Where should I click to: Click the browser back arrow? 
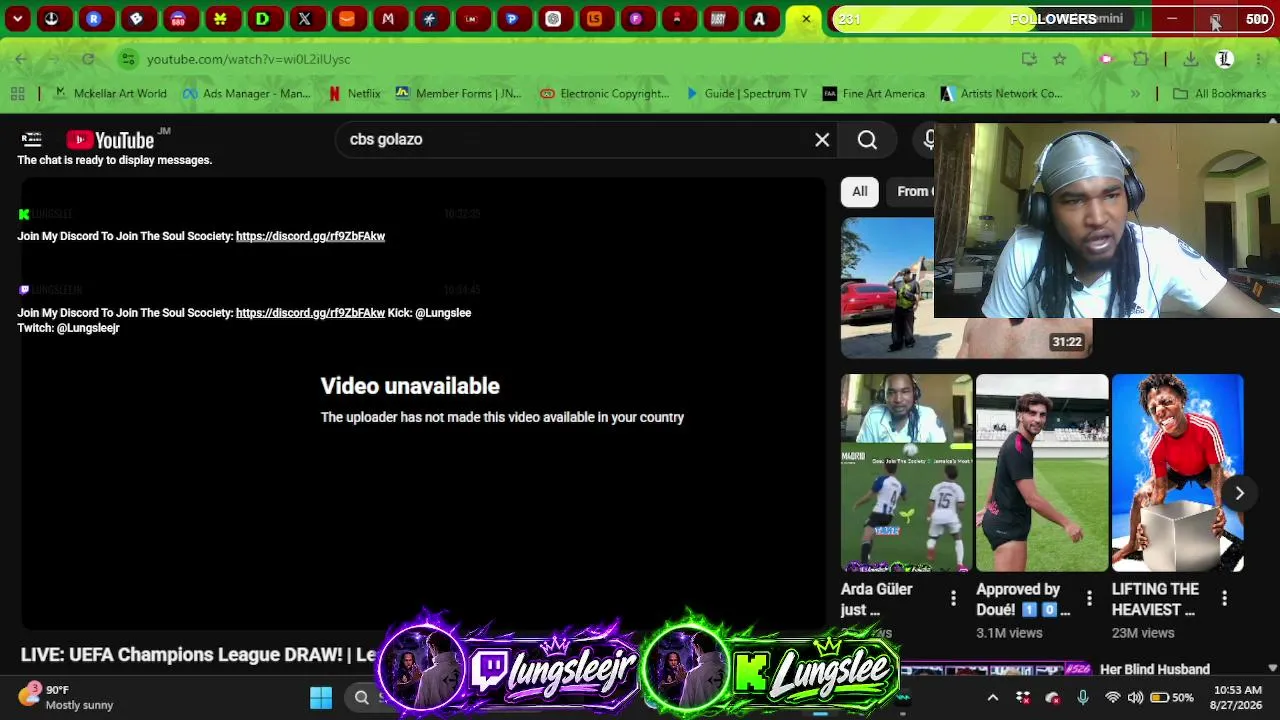click(21, 59)
